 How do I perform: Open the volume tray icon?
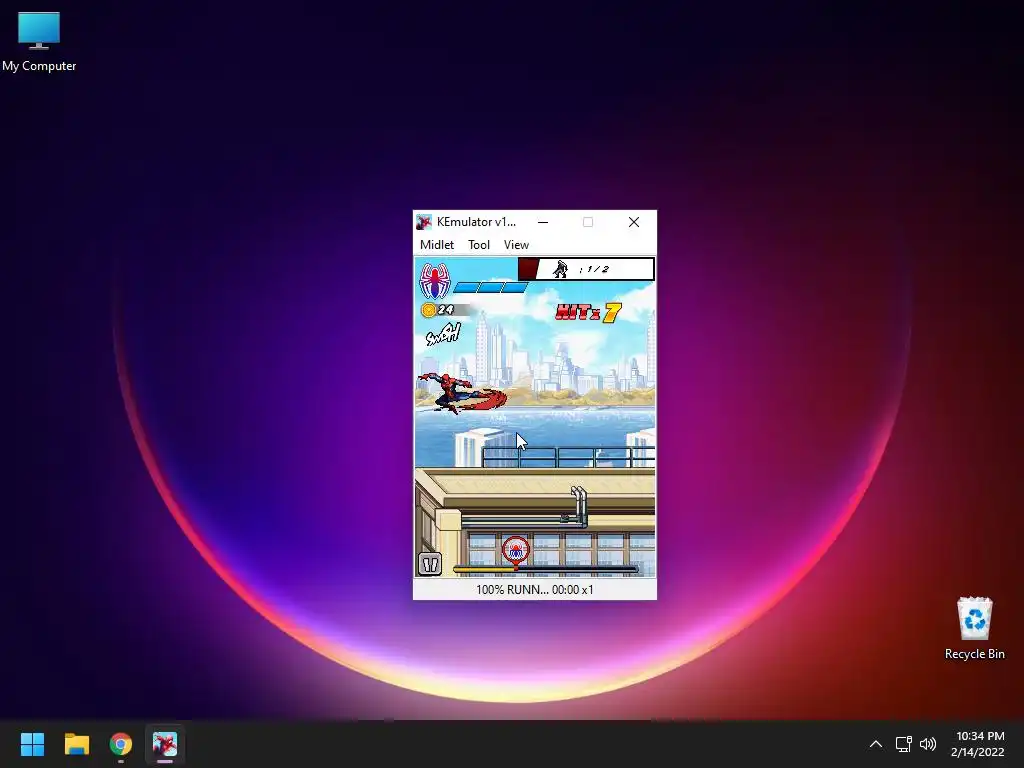click(927, 744)
